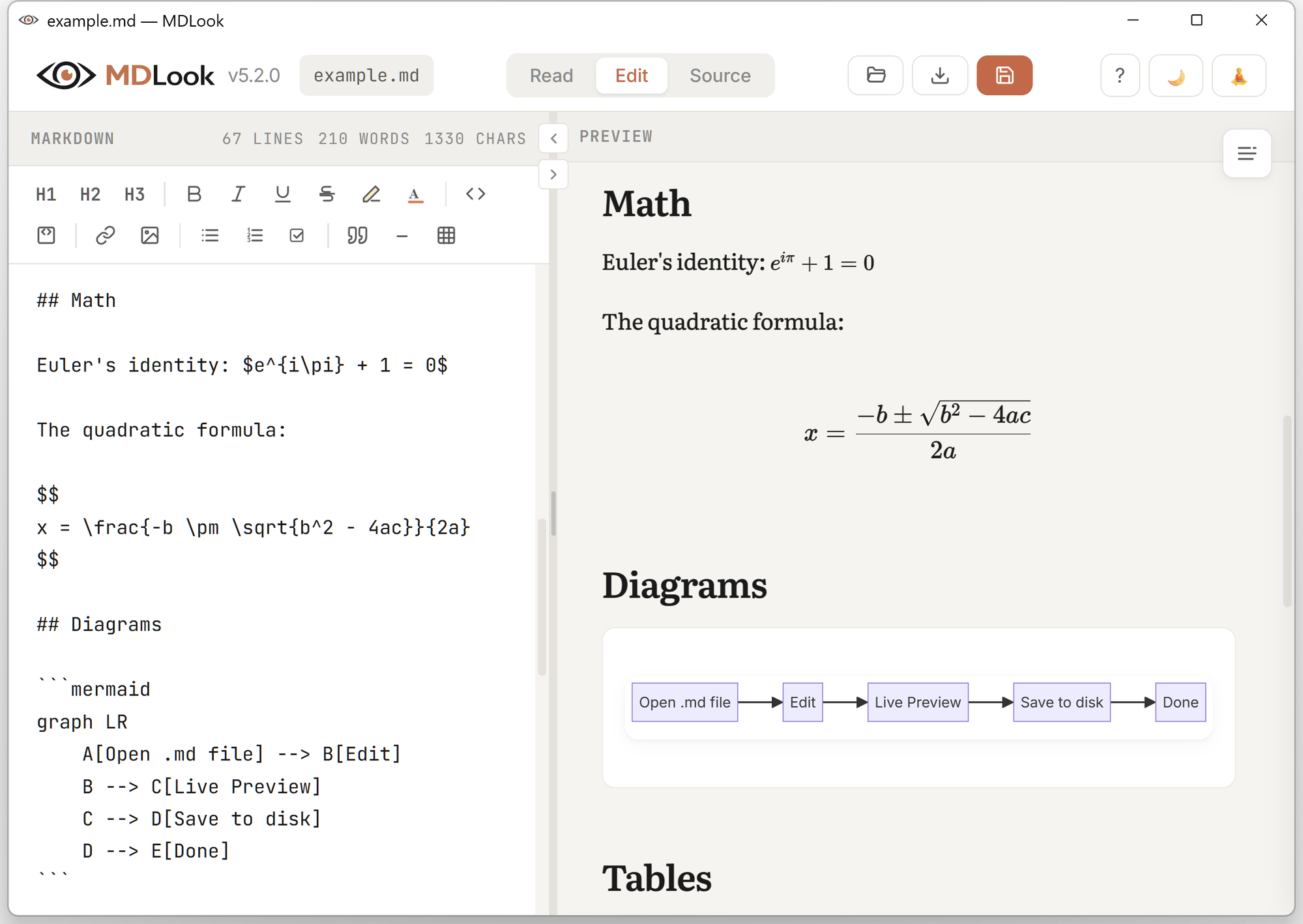Maximize the MDLook window
Viewport: 1303px width, 924px height.
click(x=1196, y=20)
